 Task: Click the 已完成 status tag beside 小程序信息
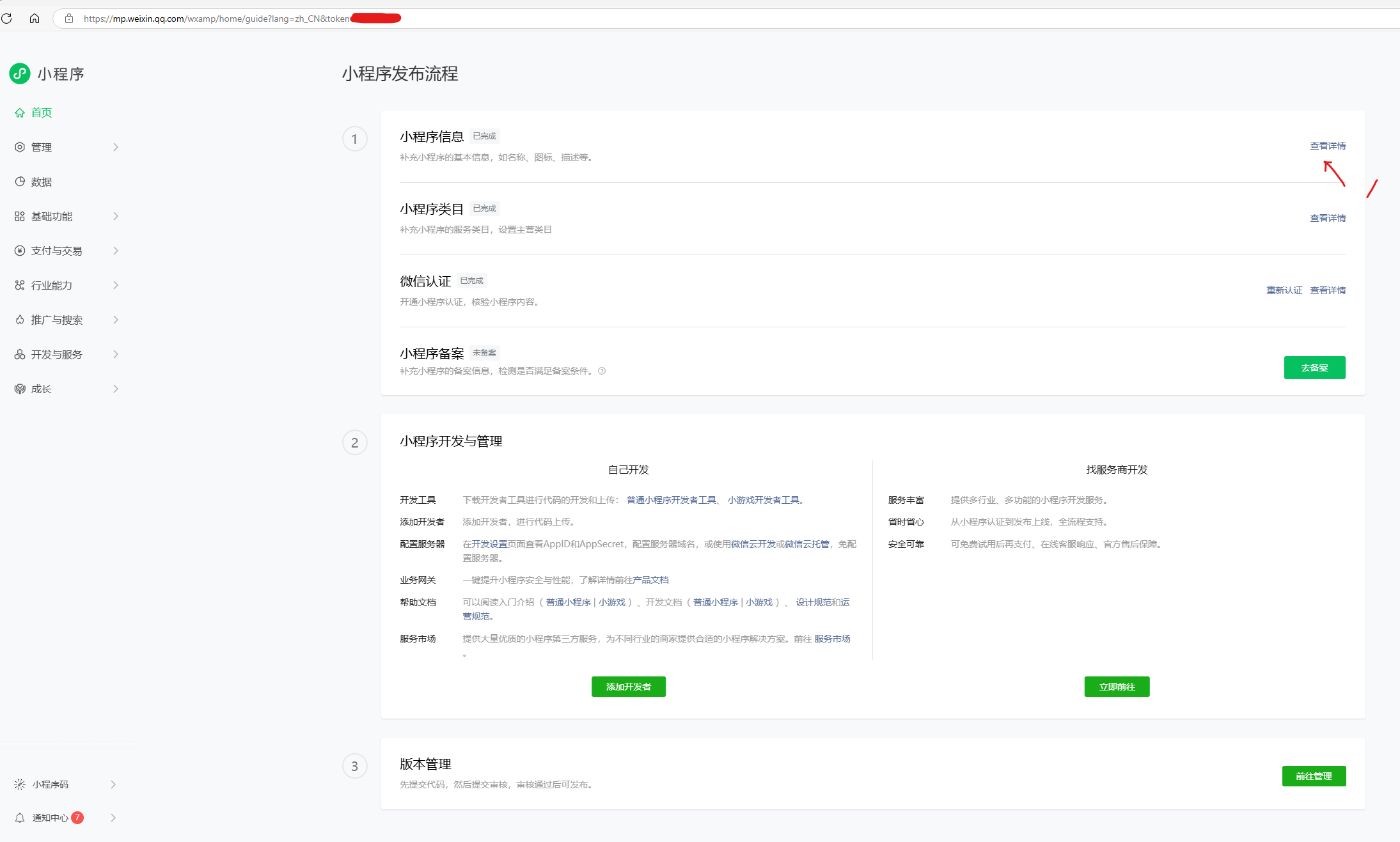point(485,136)
